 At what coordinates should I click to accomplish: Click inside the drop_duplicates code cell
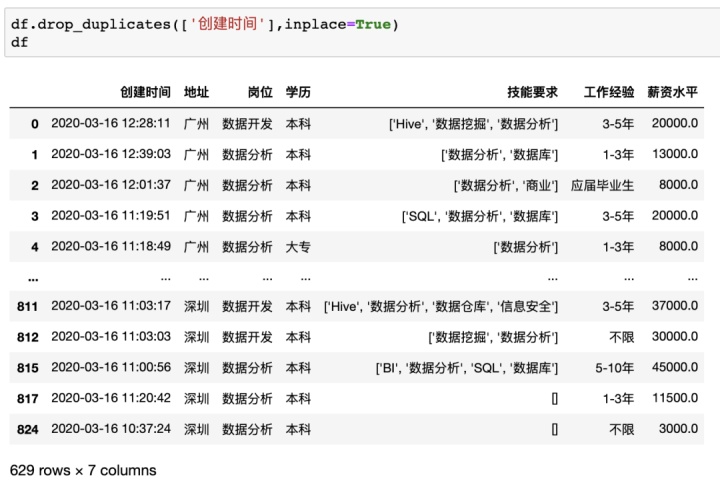click(362, 33)
